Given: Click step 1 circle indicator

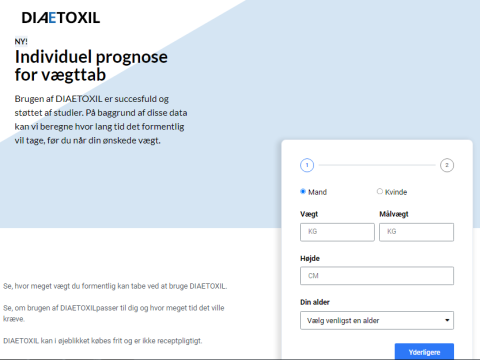Looking at the screenshot, I should pyautogui.click(x=307, y=165).
